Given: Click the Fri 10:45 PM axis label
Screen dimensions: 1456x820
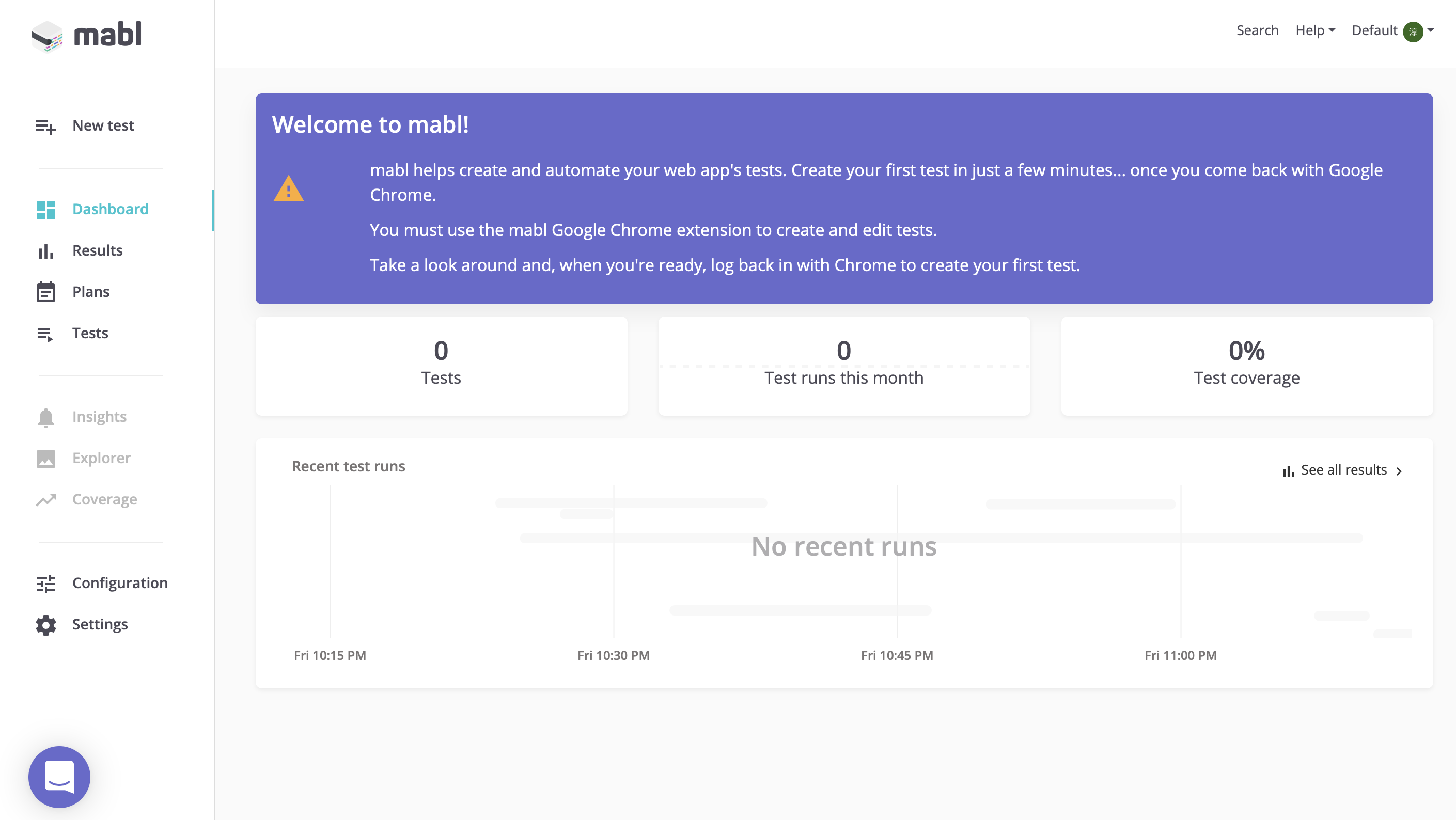Looking at the screenshot, I should (x=897, y=656).
